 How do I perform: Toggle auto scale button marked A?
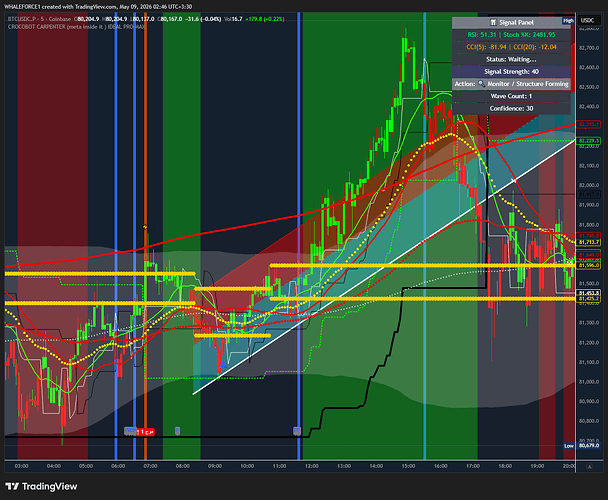pyautogui.click(x=590, y=467)
